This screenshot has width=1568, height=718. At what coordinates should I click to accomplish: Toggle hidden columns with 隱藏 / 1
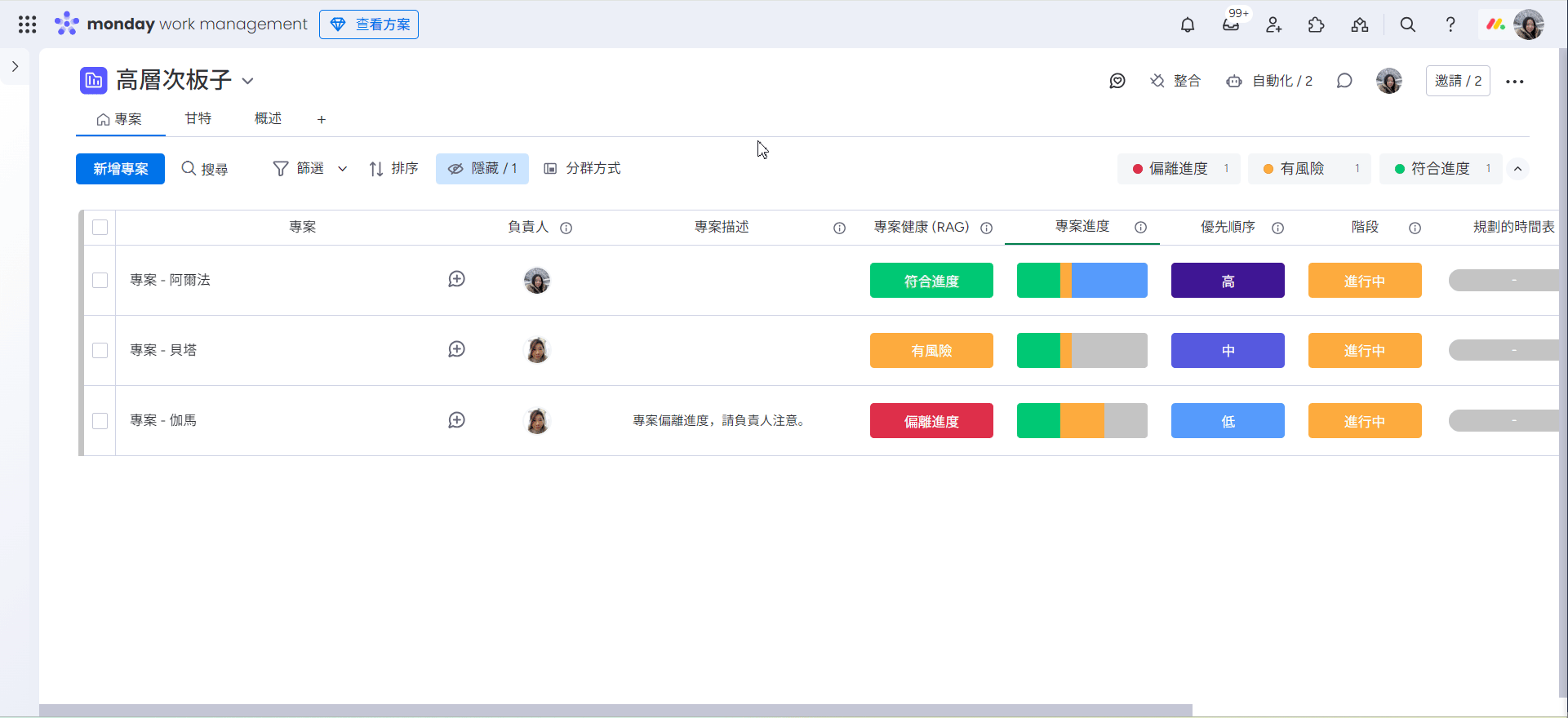click(x=482, y=168)
